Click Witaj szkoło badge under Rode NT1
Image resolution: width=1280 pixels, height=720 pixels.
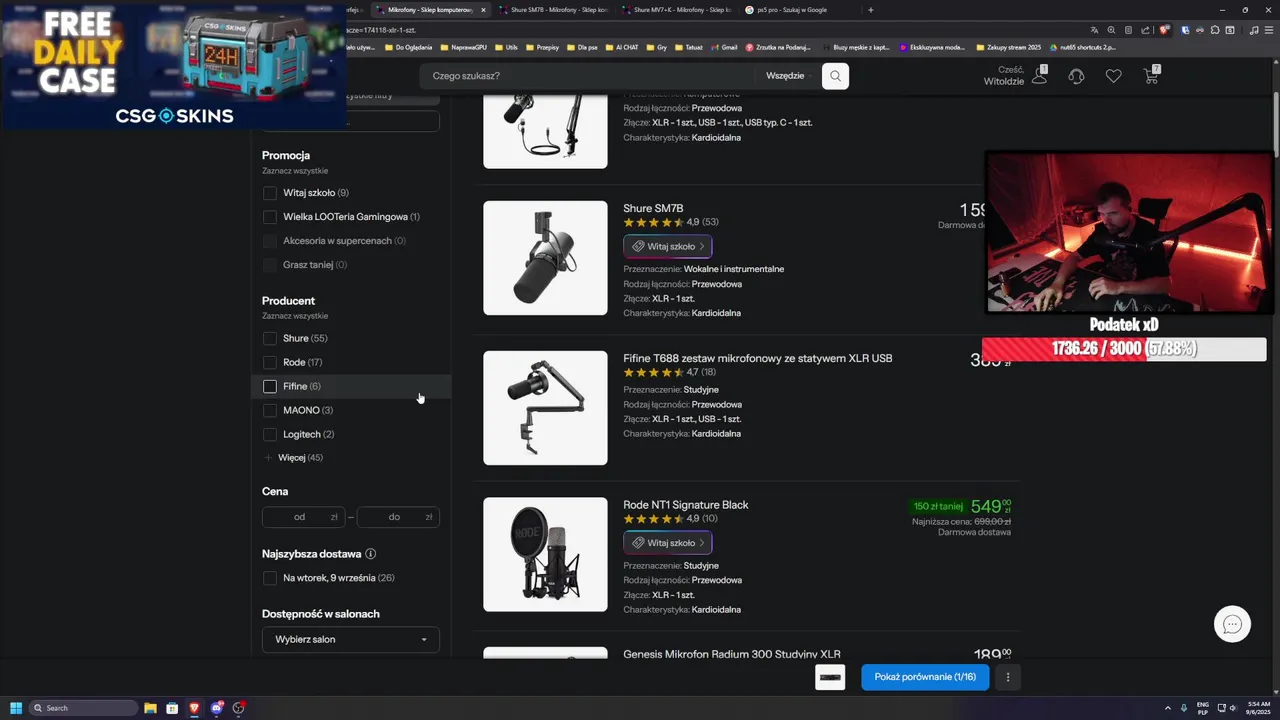(x=668, y=543)
